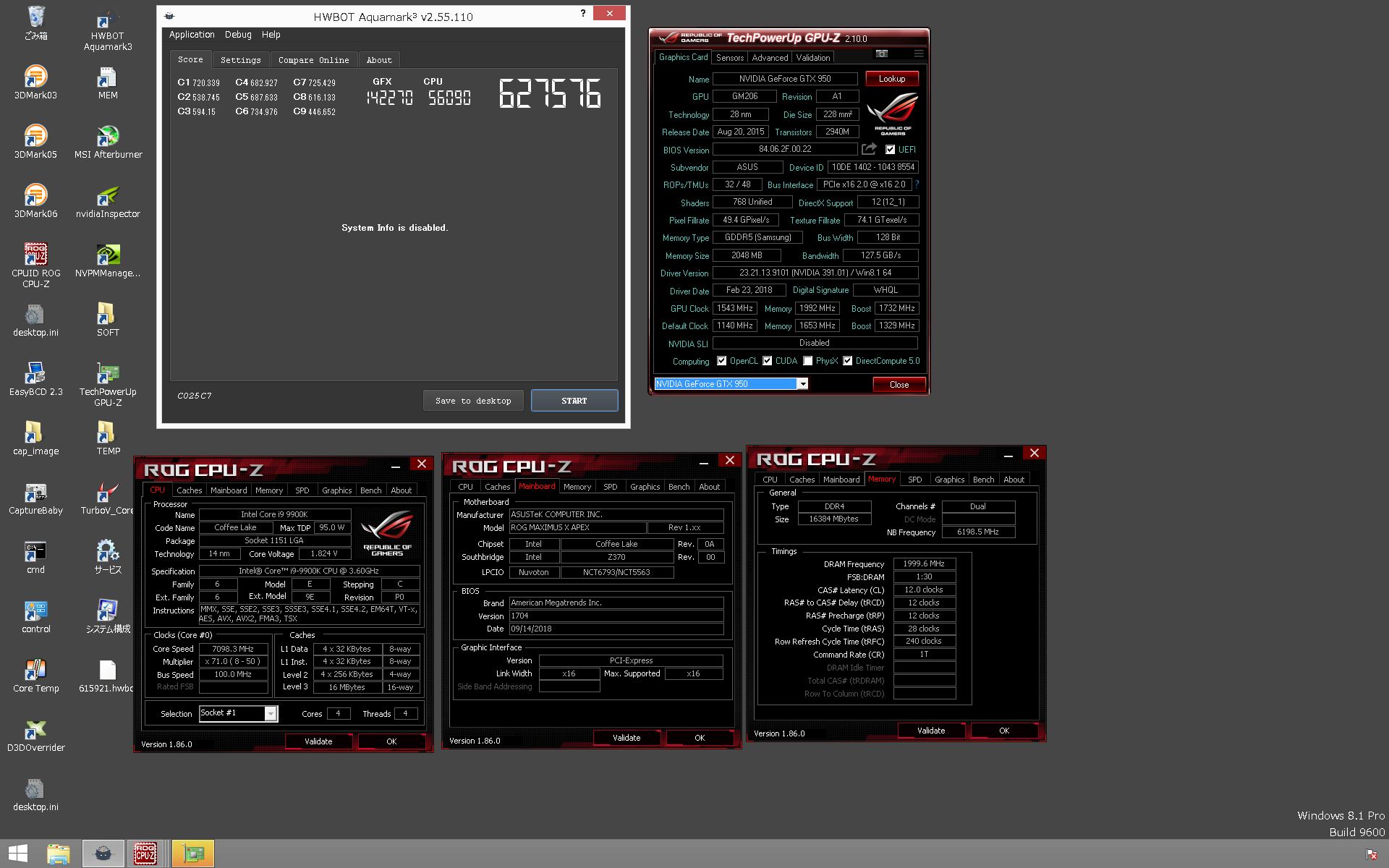Click the Core Speed value 7098.3 MHz

tap(233, 649)
